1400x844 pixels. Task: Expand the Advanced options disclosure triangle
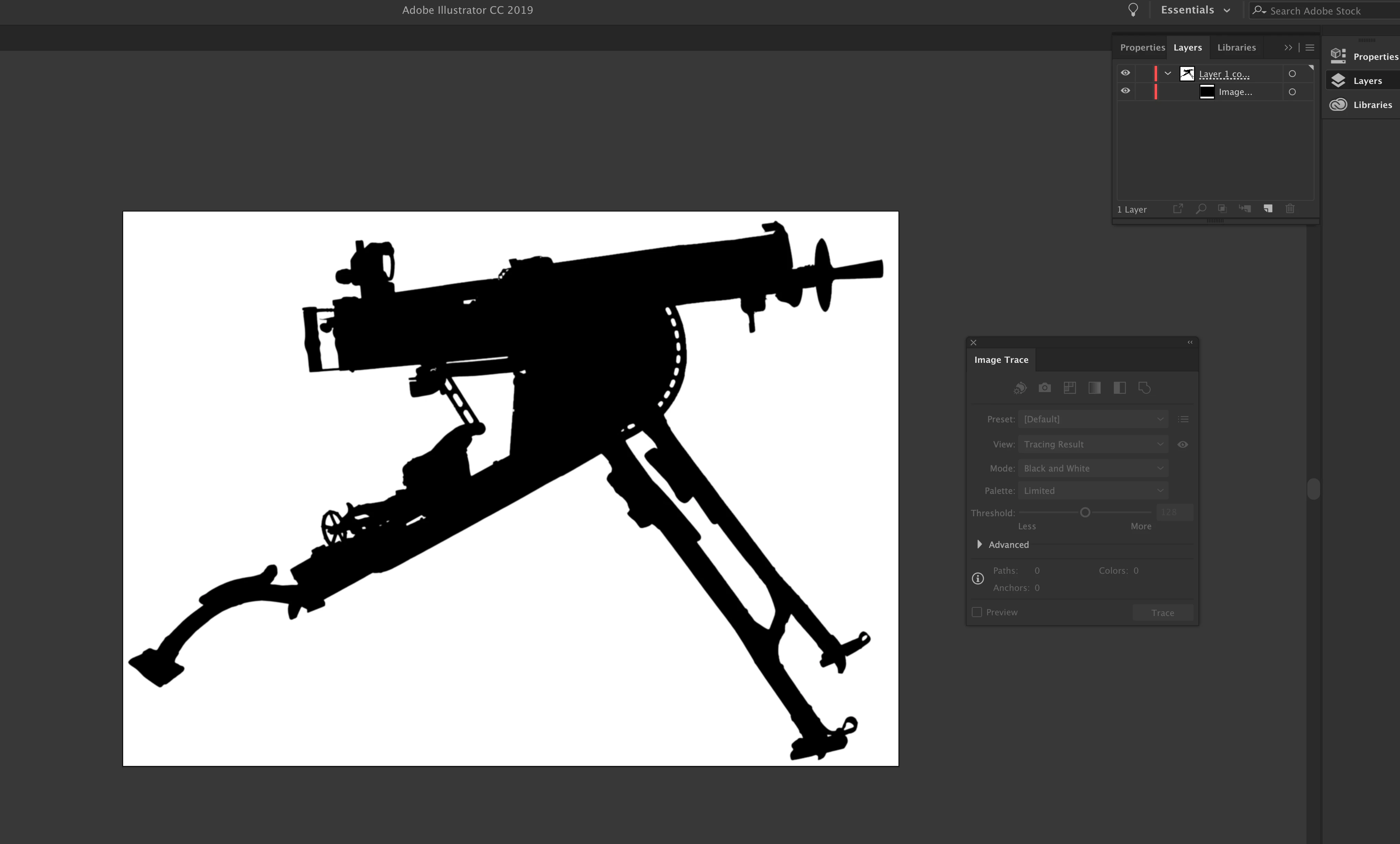point(980,545)
